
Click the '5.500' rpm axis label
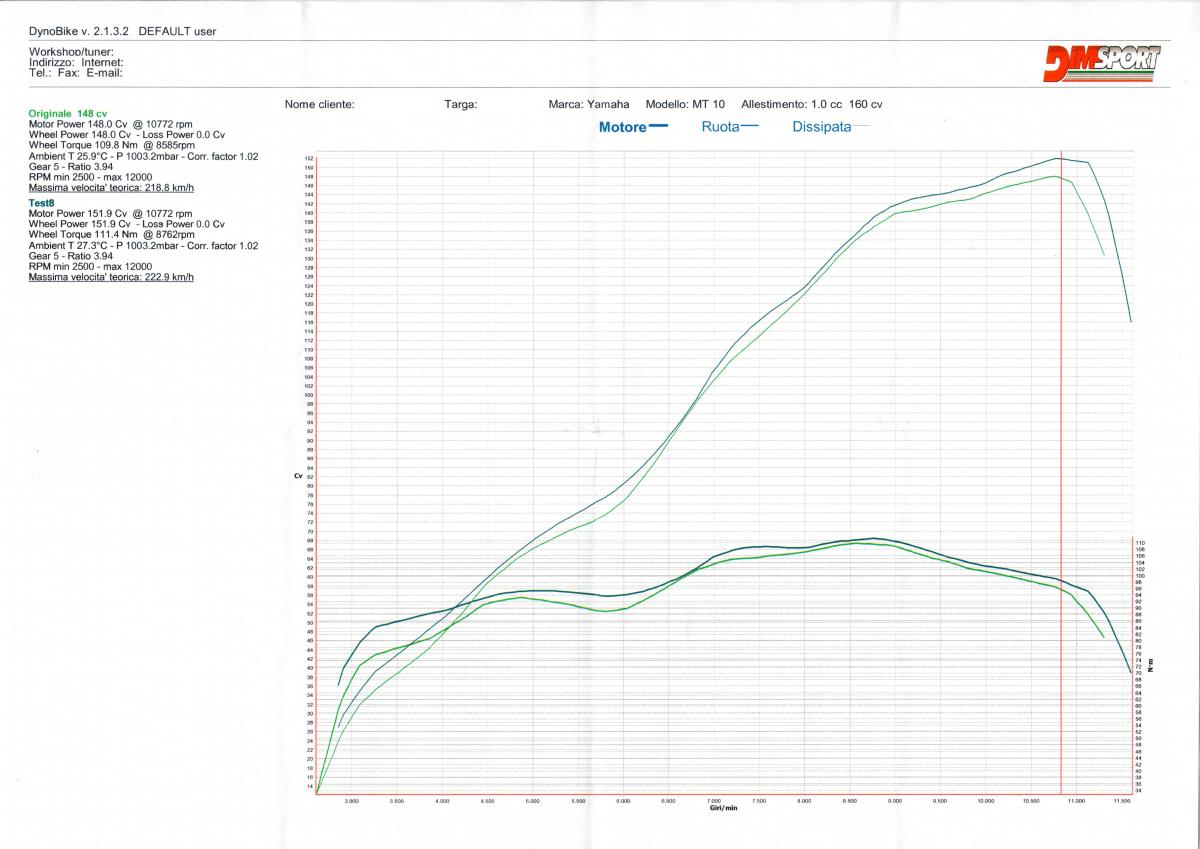(578, 801)
